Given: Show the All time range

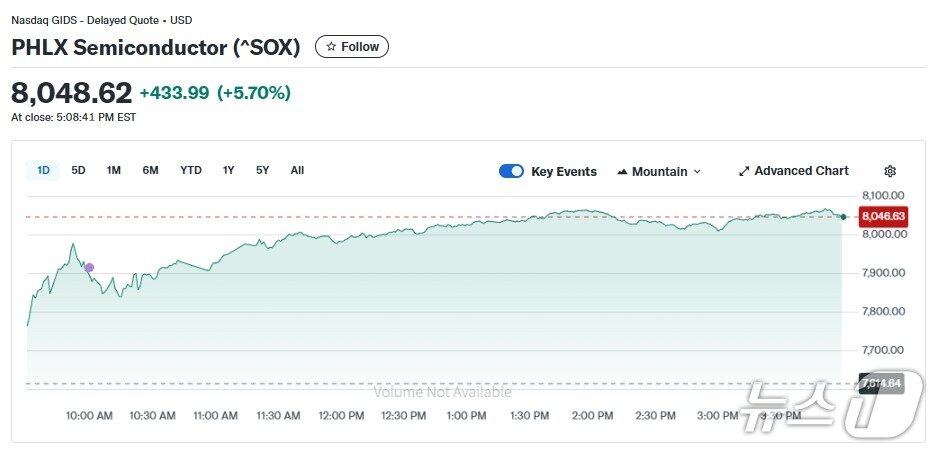Looking at the screenshot, I should 297,170.
